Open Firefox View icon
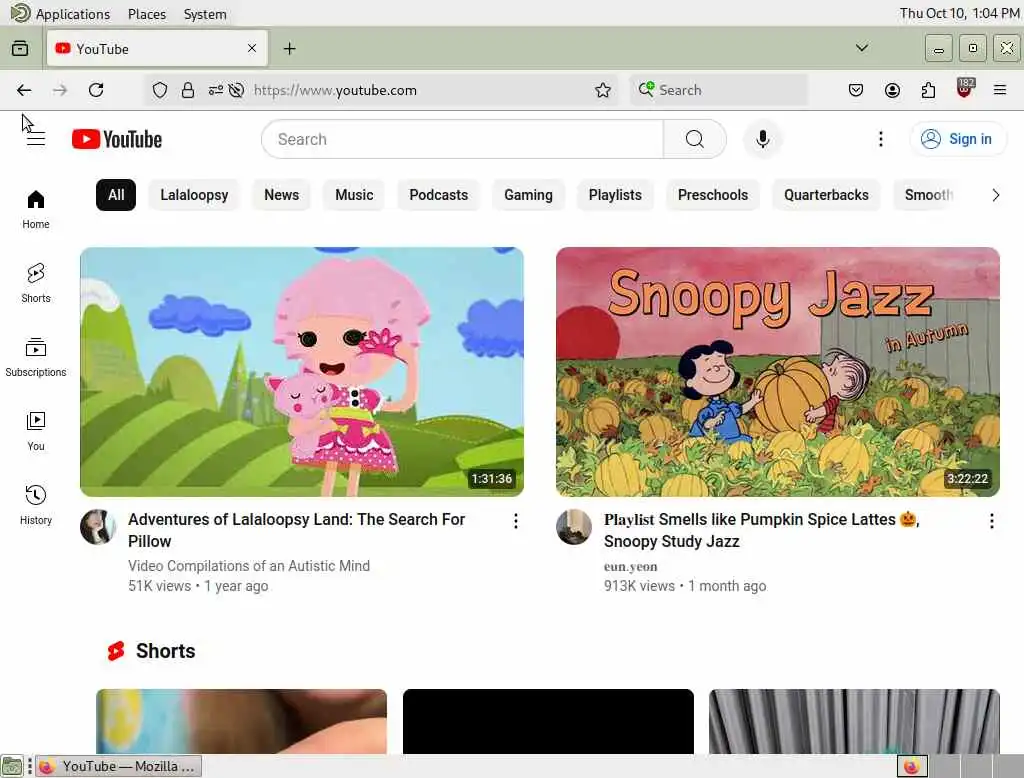This screenshot has width=1024, height=778. (20, 49)
